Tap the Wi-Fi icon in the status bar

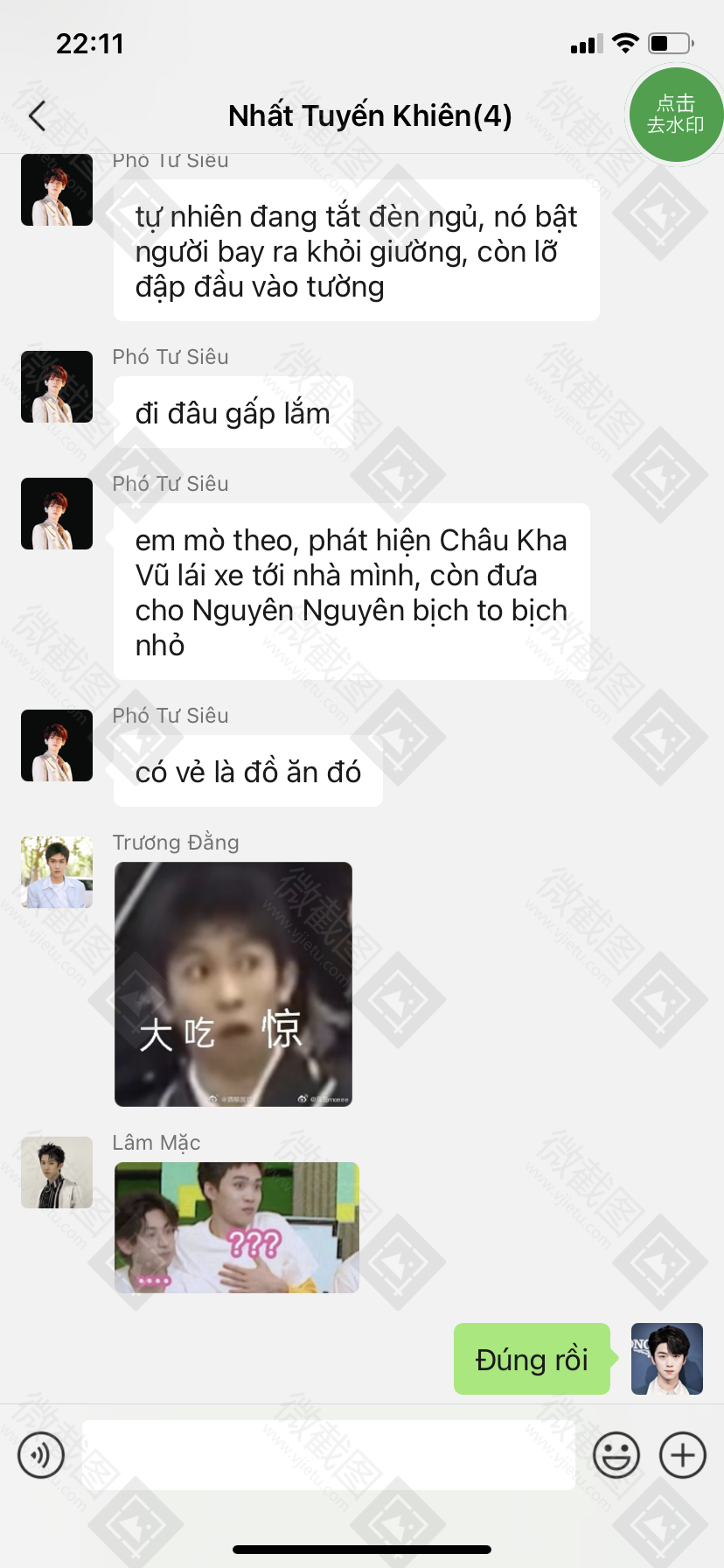[x=625, y=43]
